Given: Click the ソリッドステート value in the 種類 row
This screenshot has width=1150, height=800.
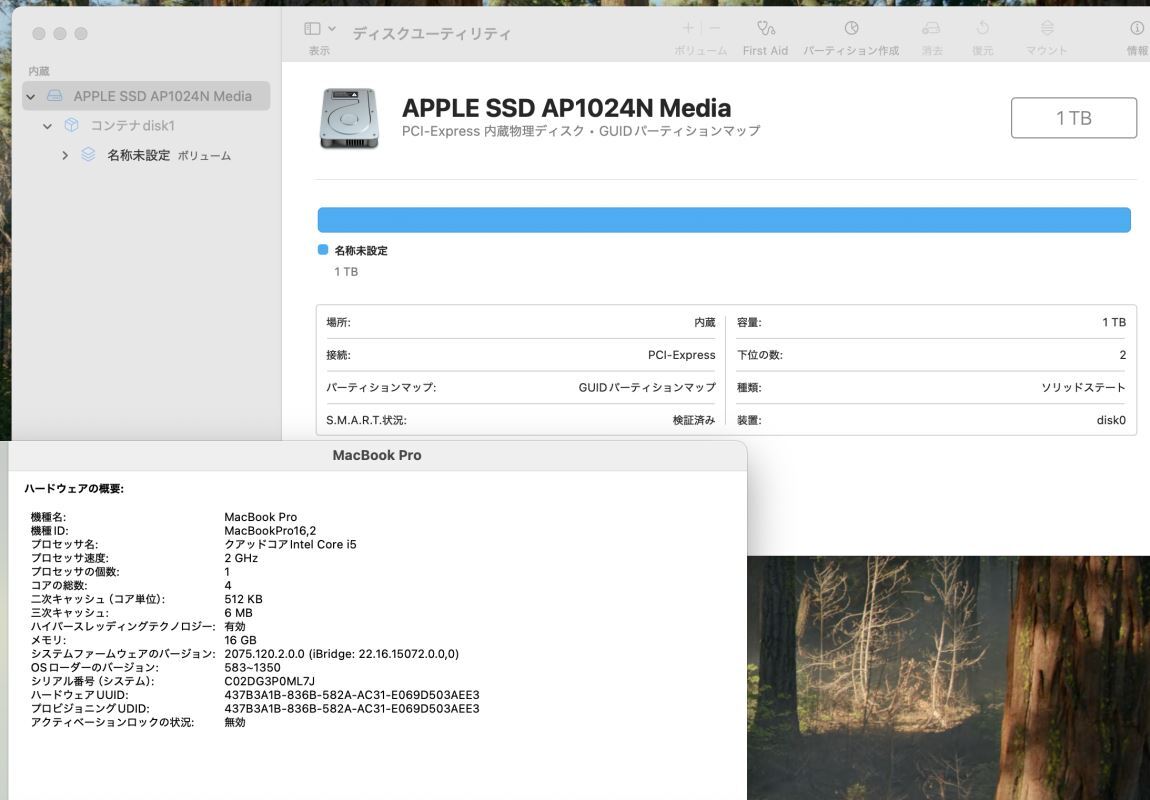Looking at the screenshot, I should click(1083, 387).
